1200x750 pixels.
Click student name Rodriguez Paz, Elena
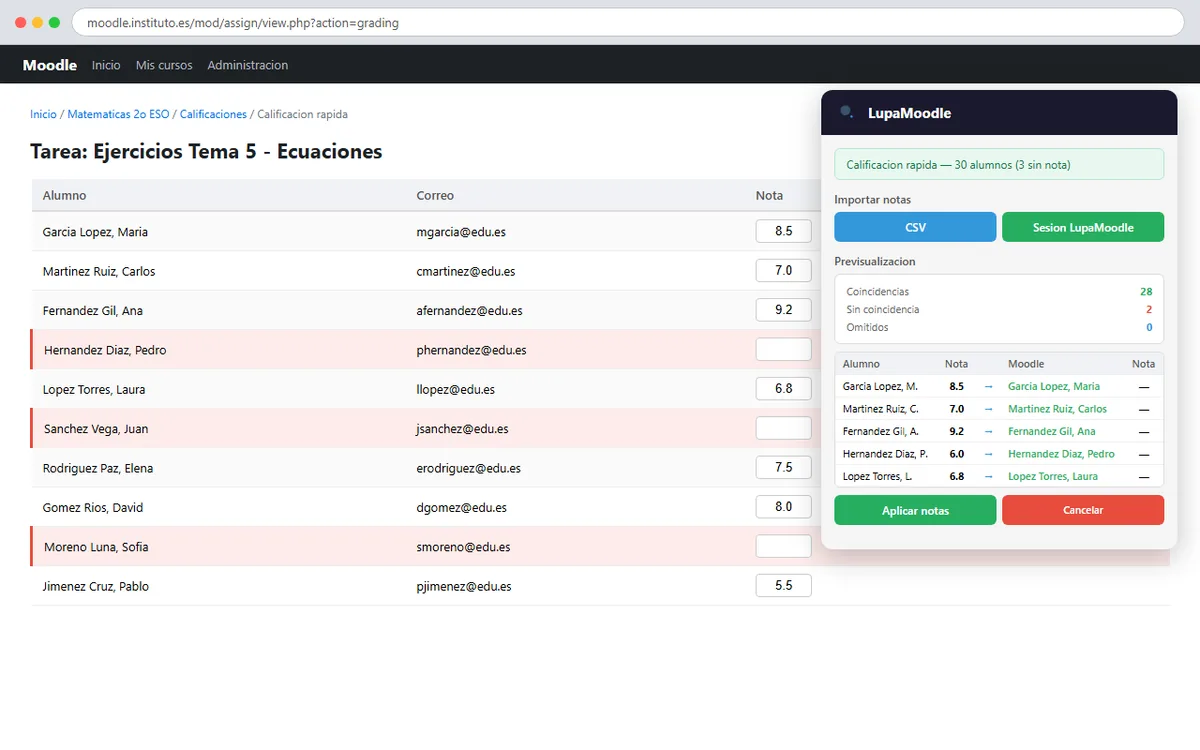coord(98,468)
